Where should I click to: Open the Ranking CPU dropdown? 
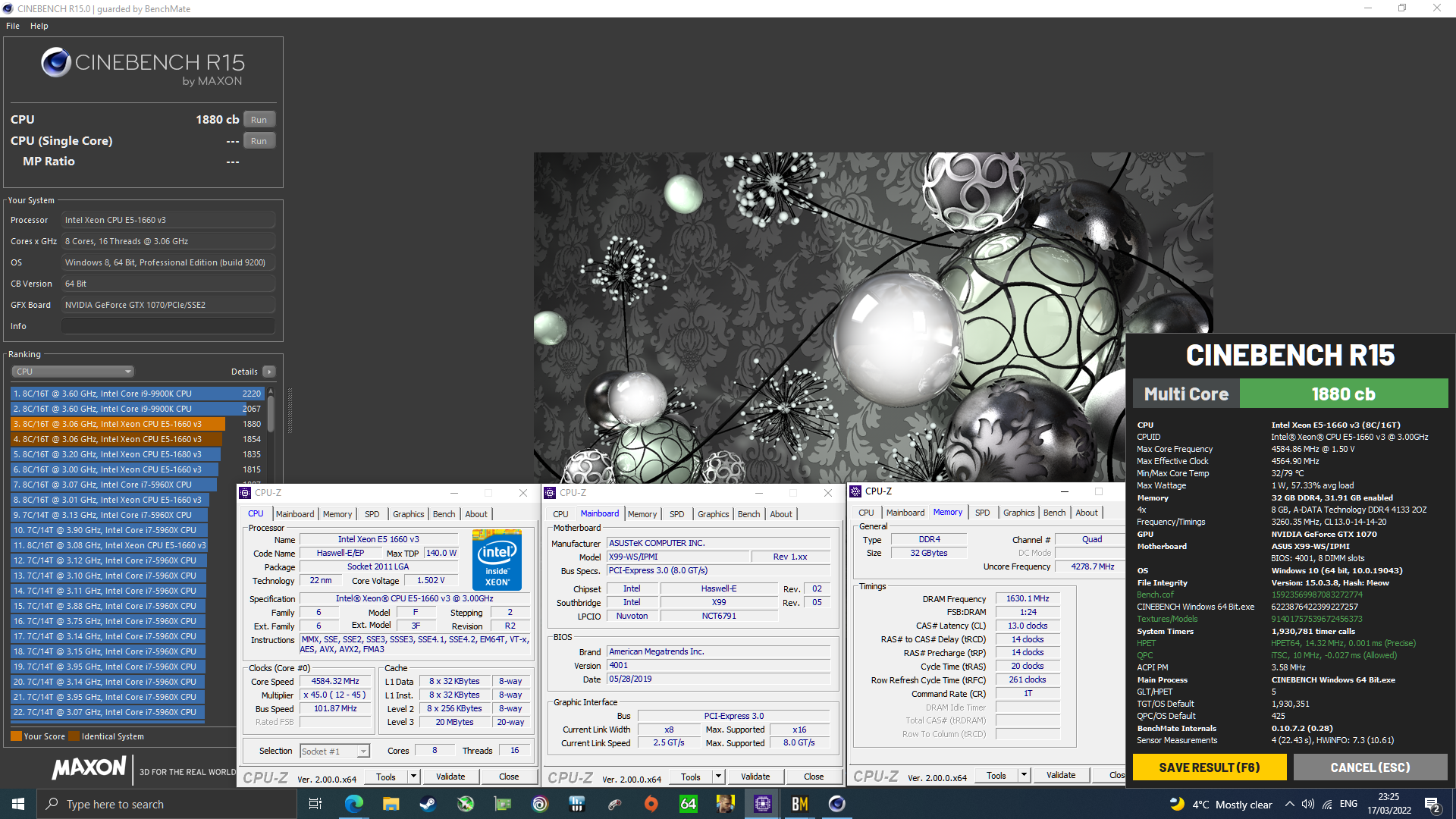pyautogui.click(x=73, y=372)
